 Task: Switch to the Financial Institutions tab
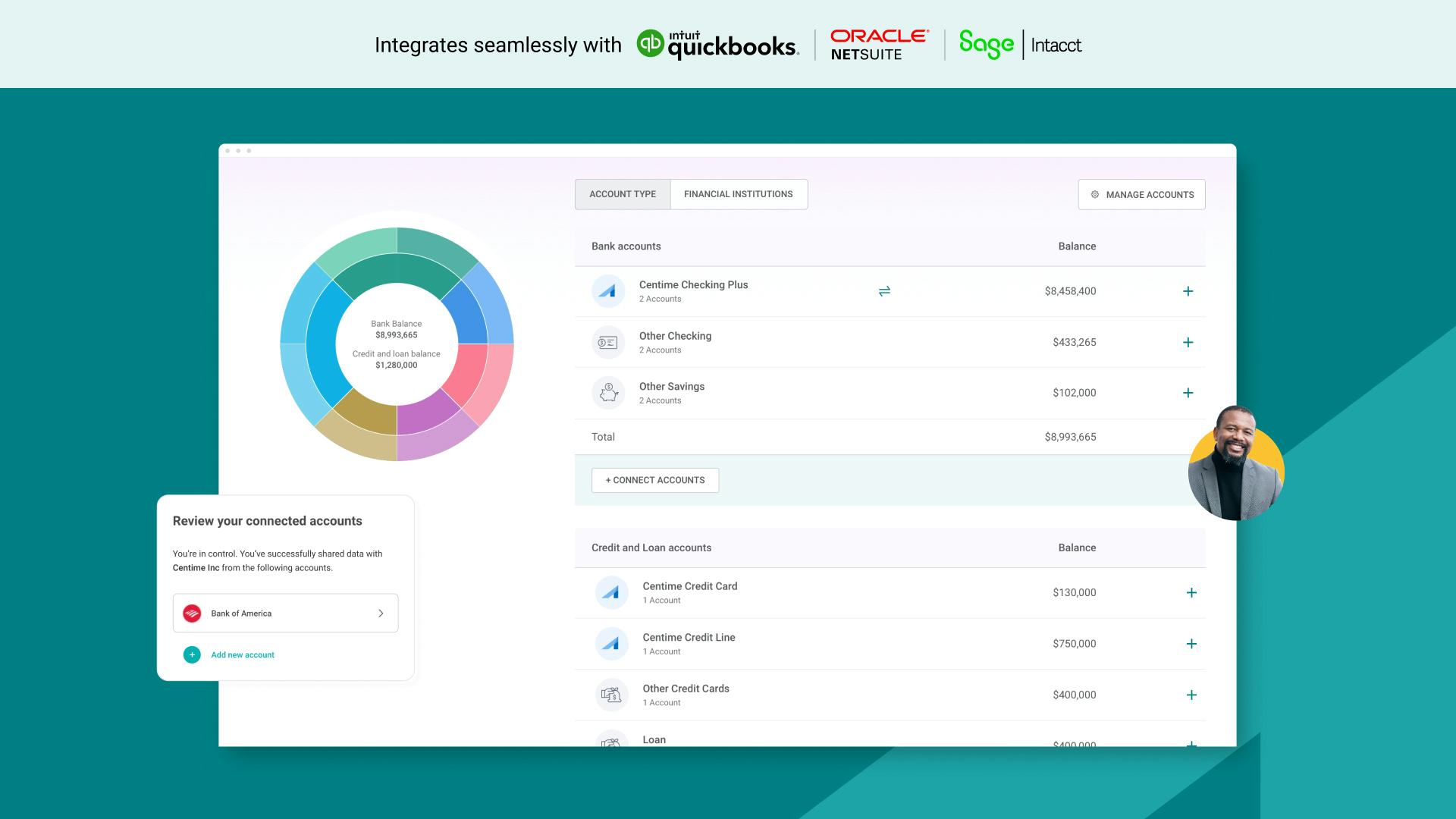coord(738,194)
